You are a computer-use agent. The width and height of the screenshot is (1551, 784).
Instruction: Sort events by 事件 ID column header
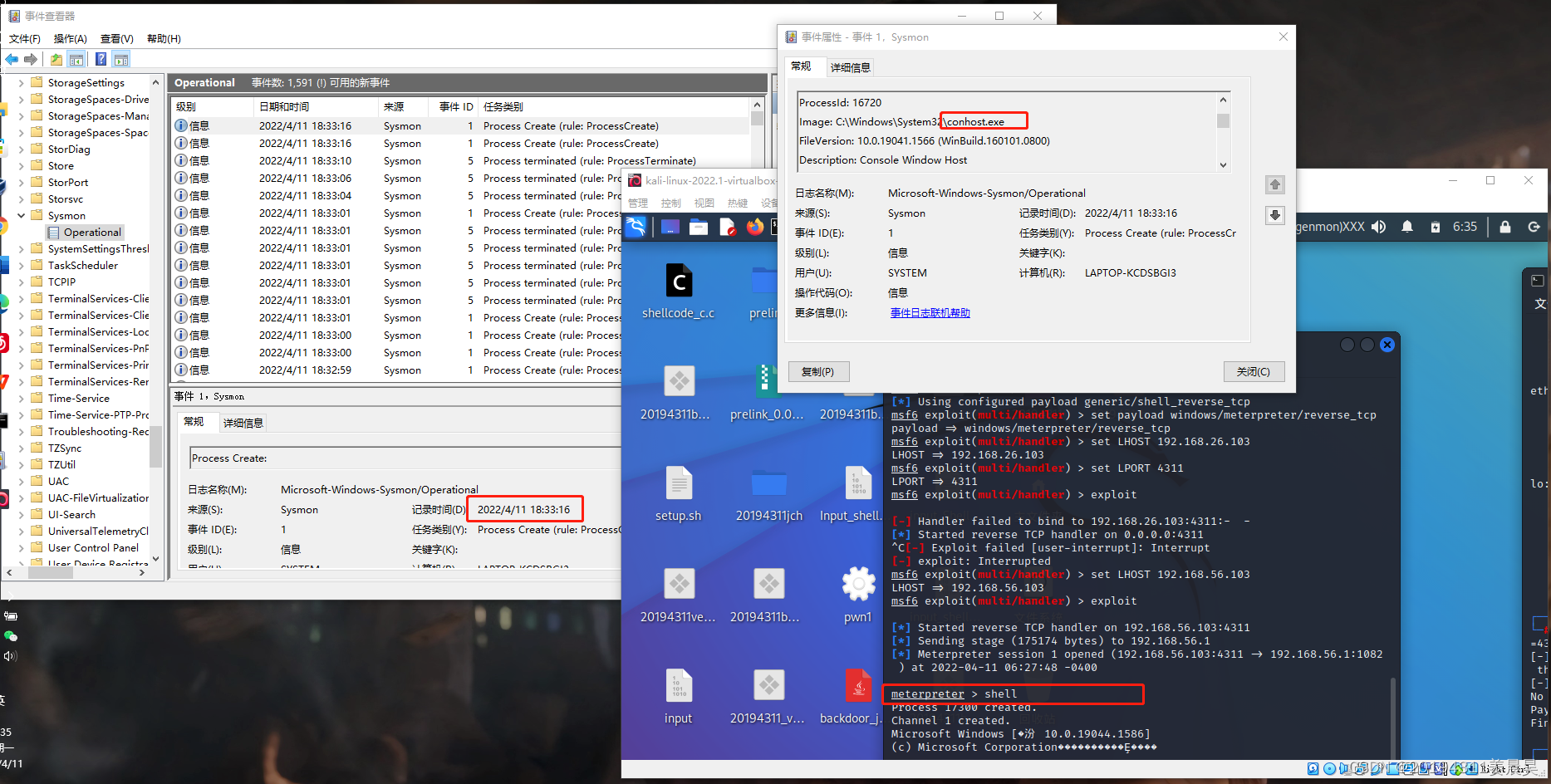[x=455, y=107]
